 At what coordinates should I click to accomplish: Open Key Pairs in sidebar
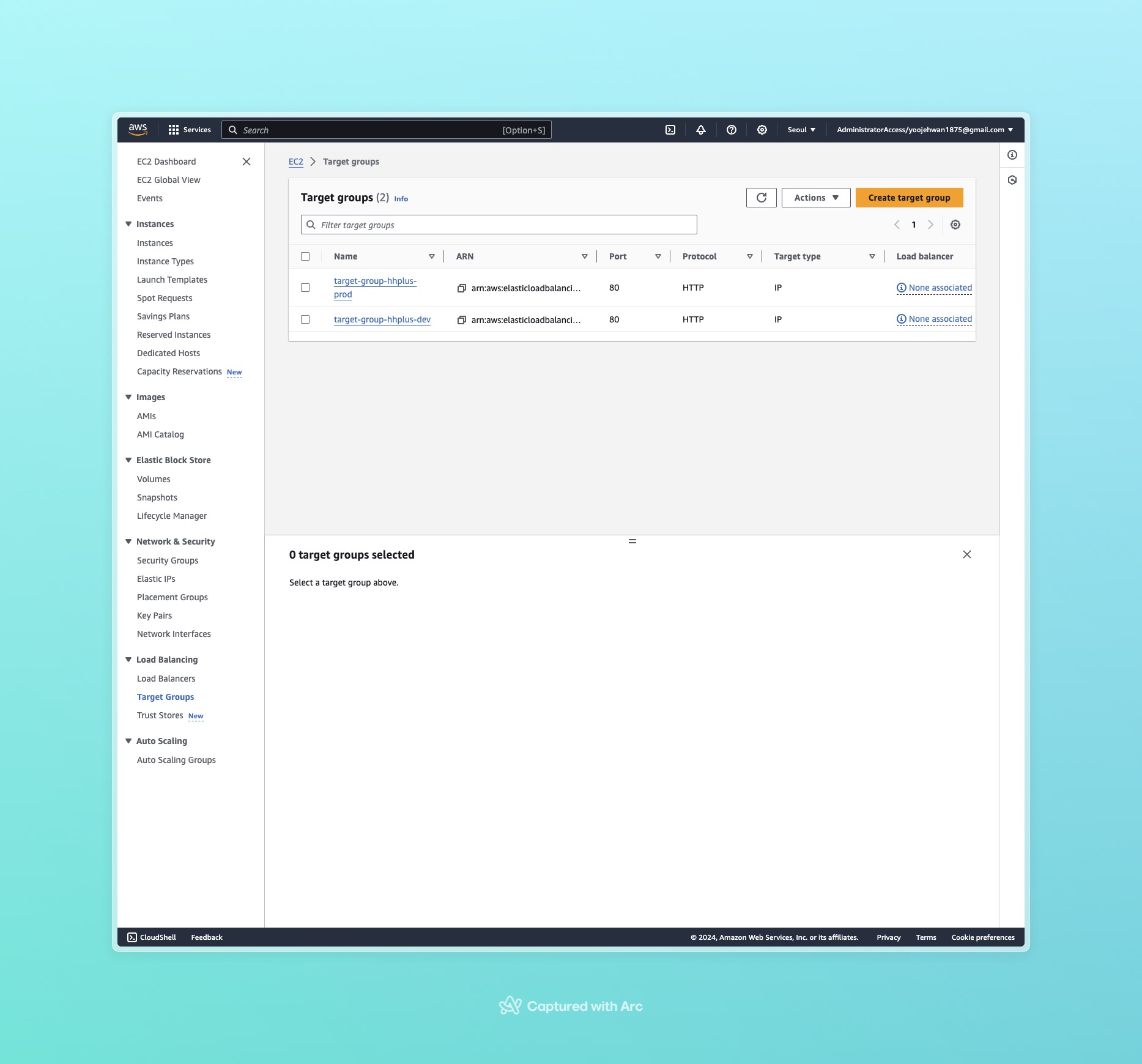154,616
